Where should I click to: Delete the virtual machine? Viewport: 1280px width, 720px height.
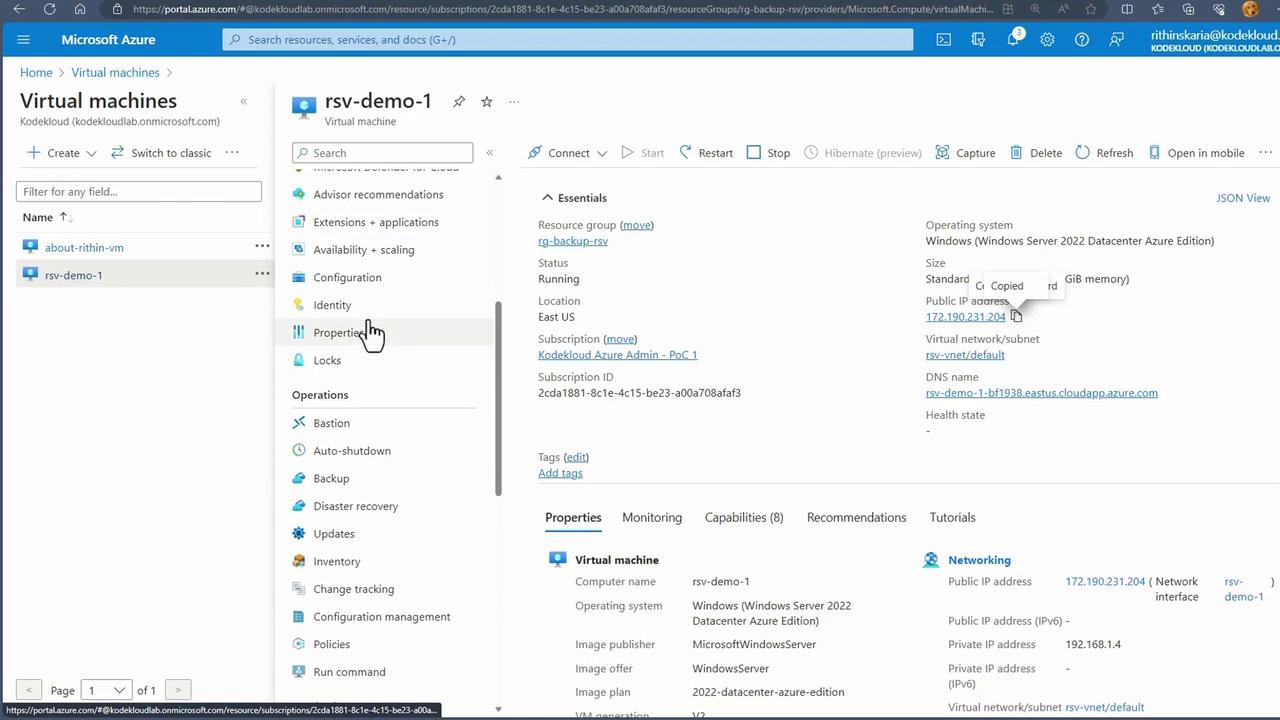pyautogui.click(x=1036, y=153)
